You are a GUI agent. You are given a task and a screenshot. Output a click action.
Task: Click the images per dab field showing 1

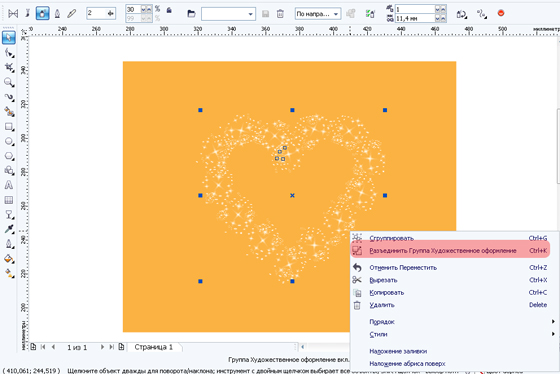(415, 9)
